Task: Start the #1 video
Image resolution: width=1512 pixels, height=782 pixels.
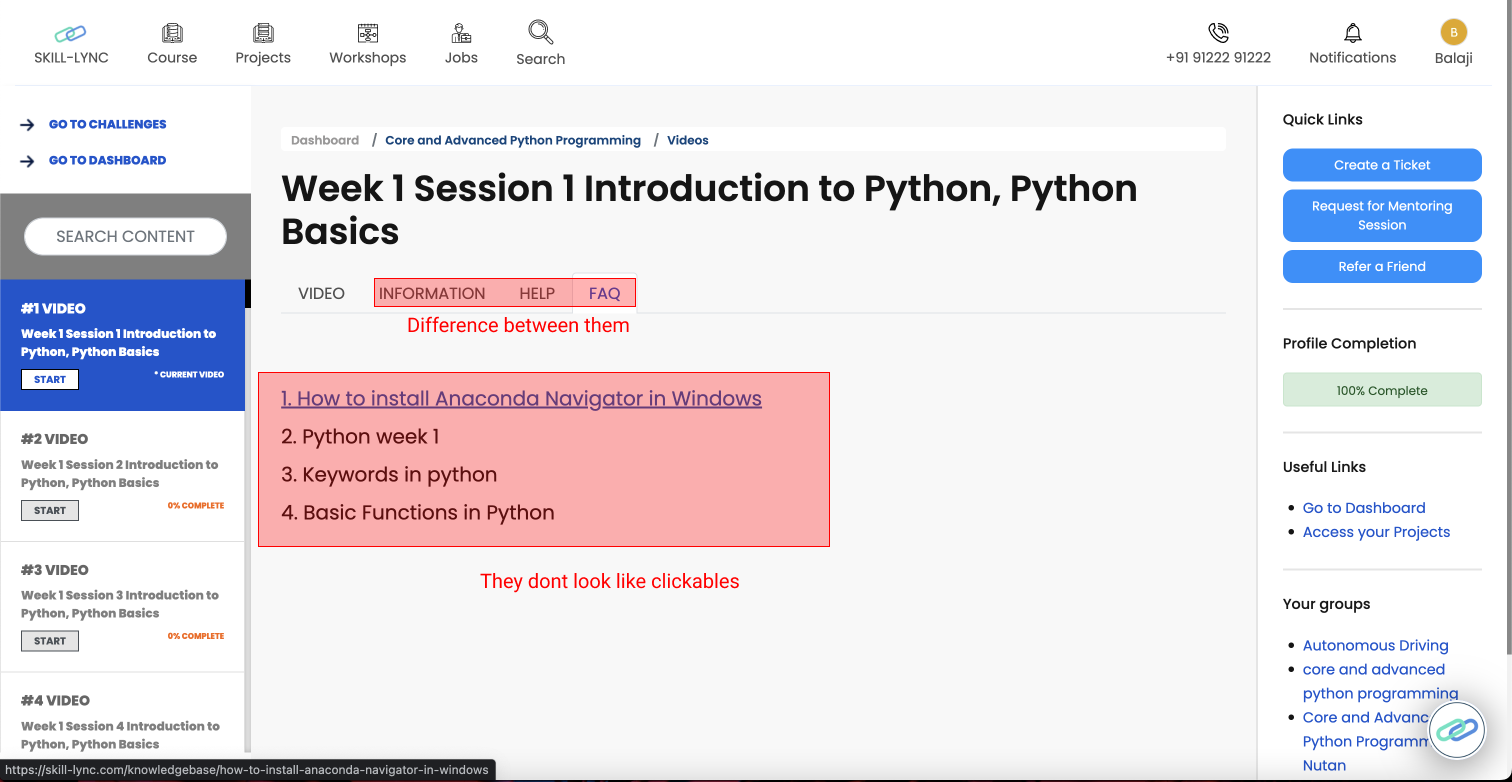Action: point(50,380)
